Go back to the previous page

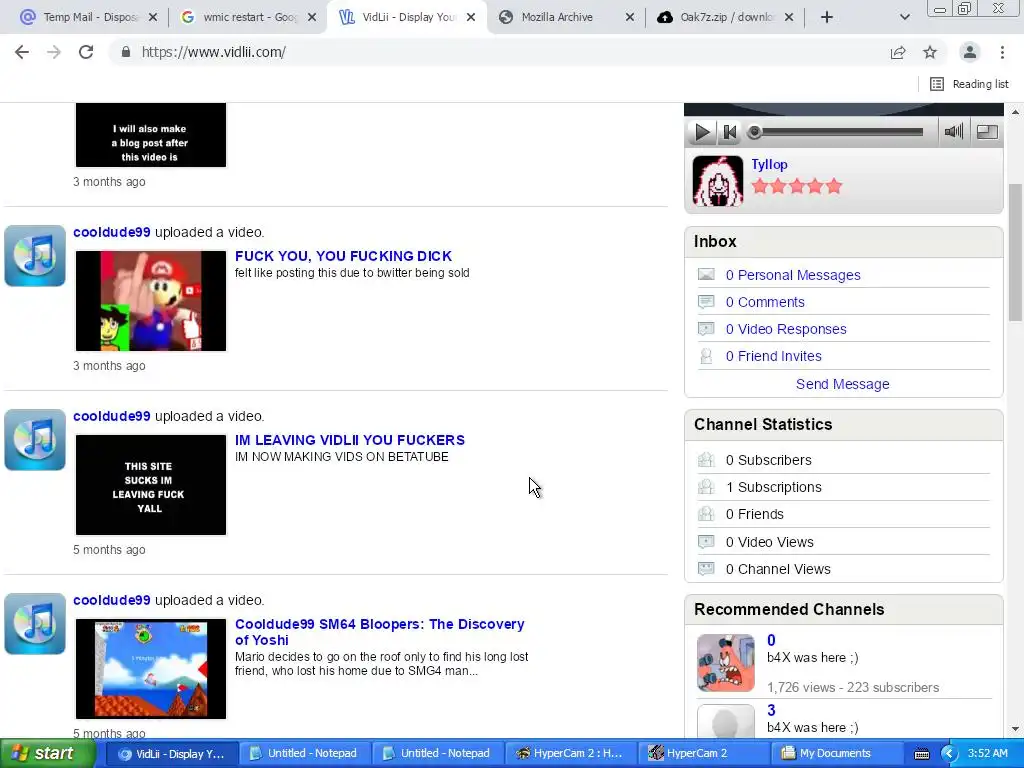[x=22, y=52]
